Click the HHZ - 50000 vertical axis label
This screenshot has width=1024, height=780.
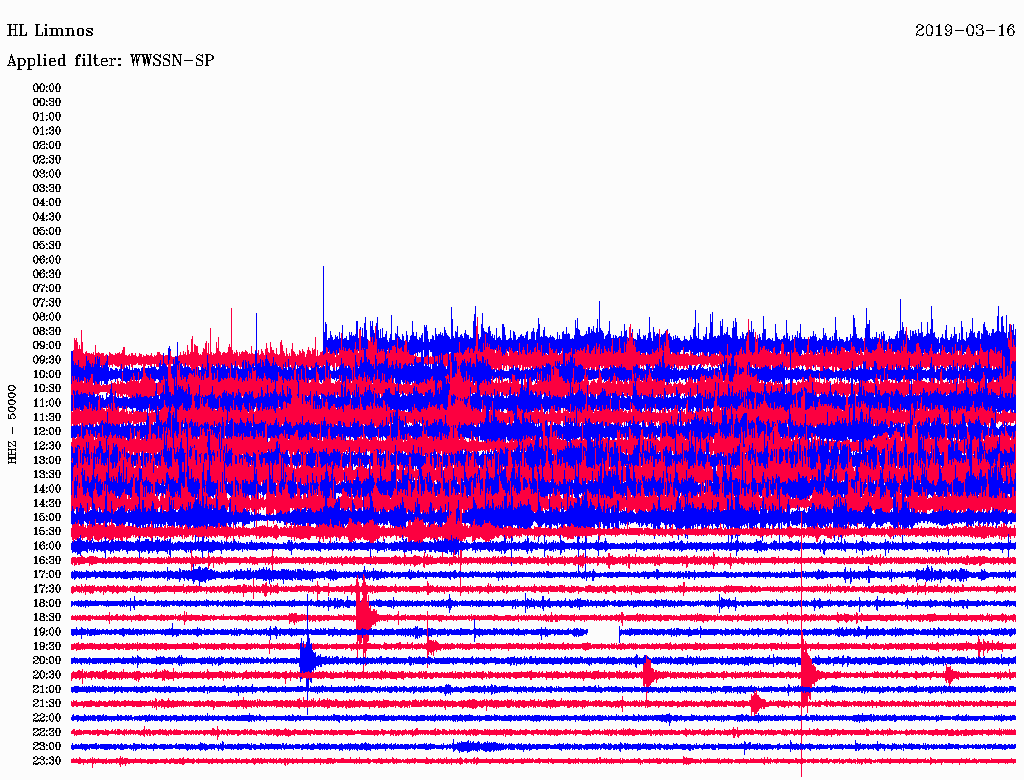tap(13, 423)
